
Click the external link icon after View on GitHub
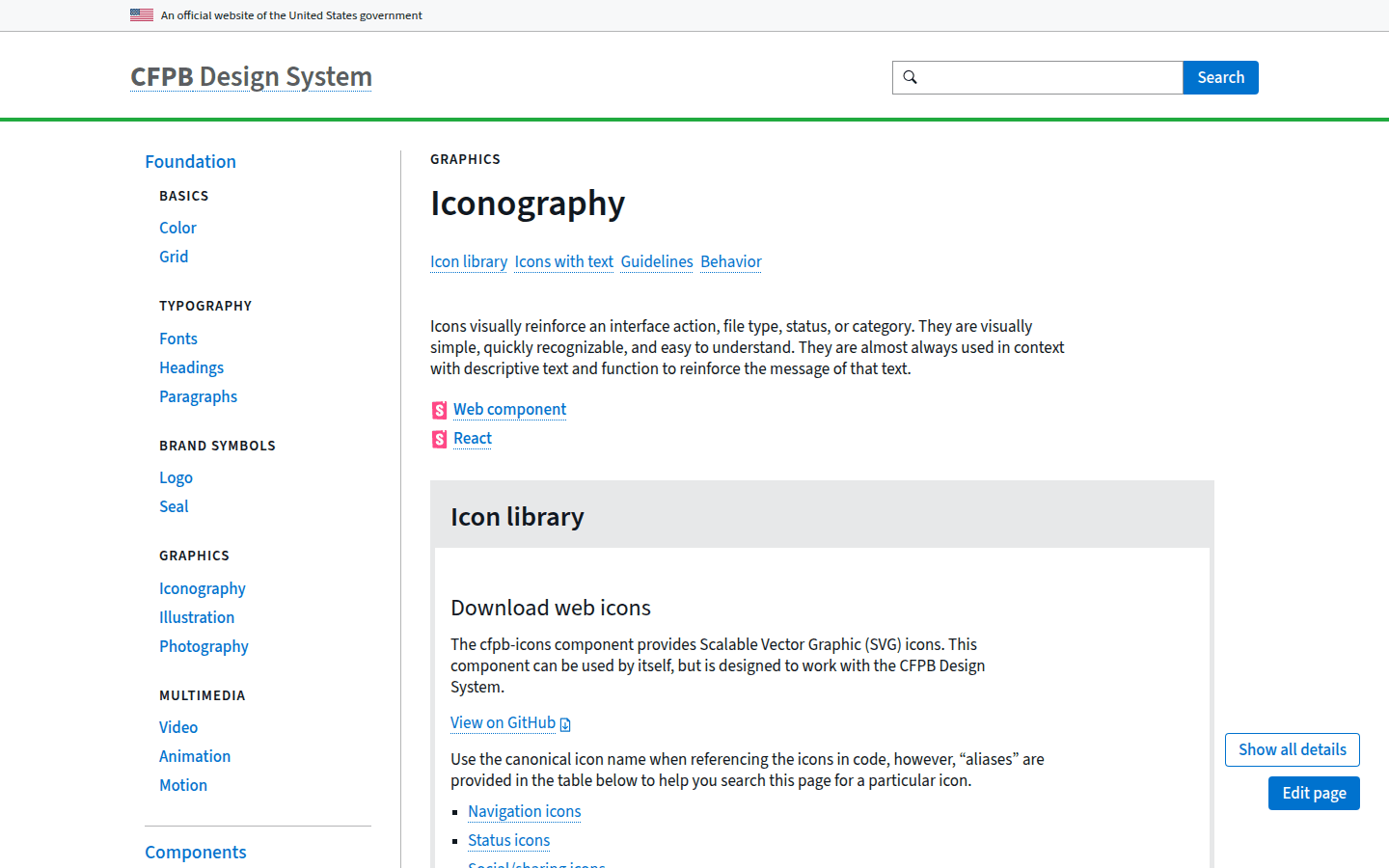[565, 724]
